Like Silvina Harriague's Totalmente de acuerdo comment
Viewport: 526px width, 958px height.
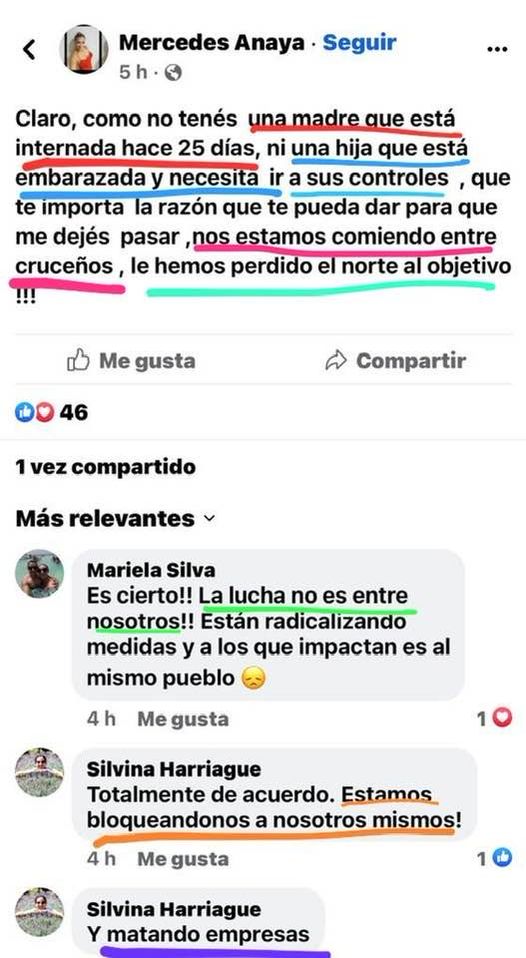point(183,859)
